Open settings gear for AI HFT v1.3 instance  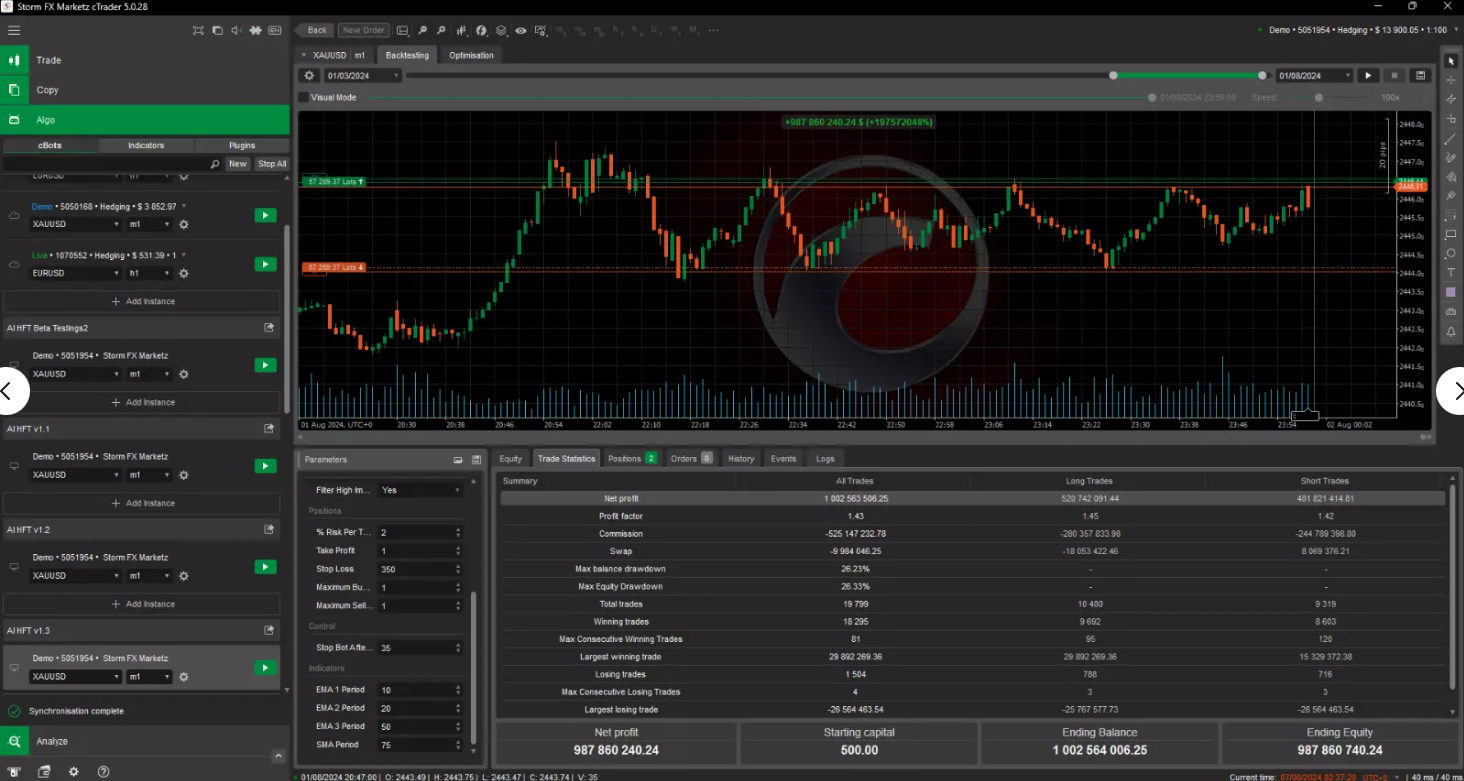point(183,677)
